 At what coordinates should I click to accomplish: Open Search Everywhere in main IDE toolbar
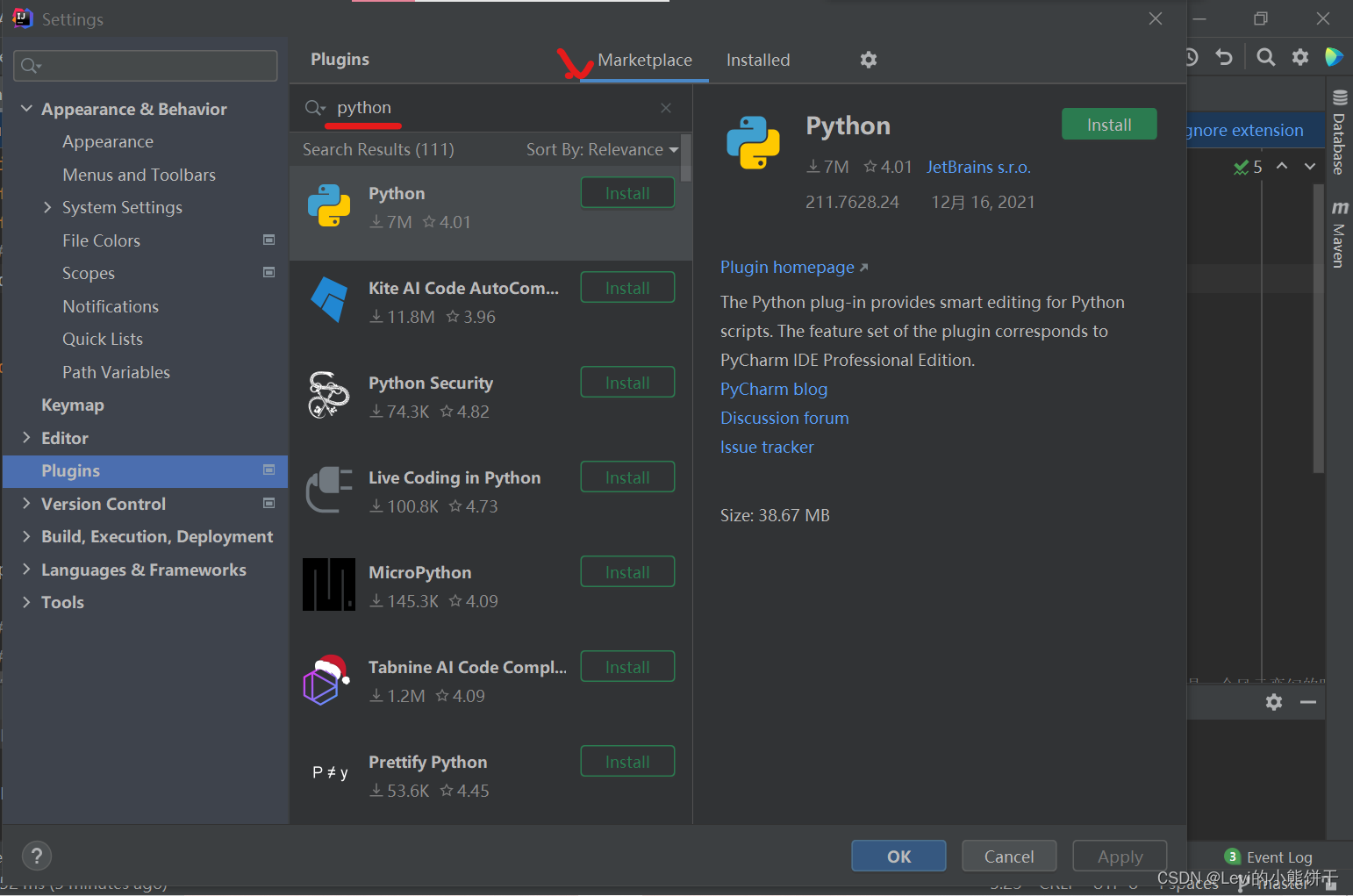point(1265,57)
